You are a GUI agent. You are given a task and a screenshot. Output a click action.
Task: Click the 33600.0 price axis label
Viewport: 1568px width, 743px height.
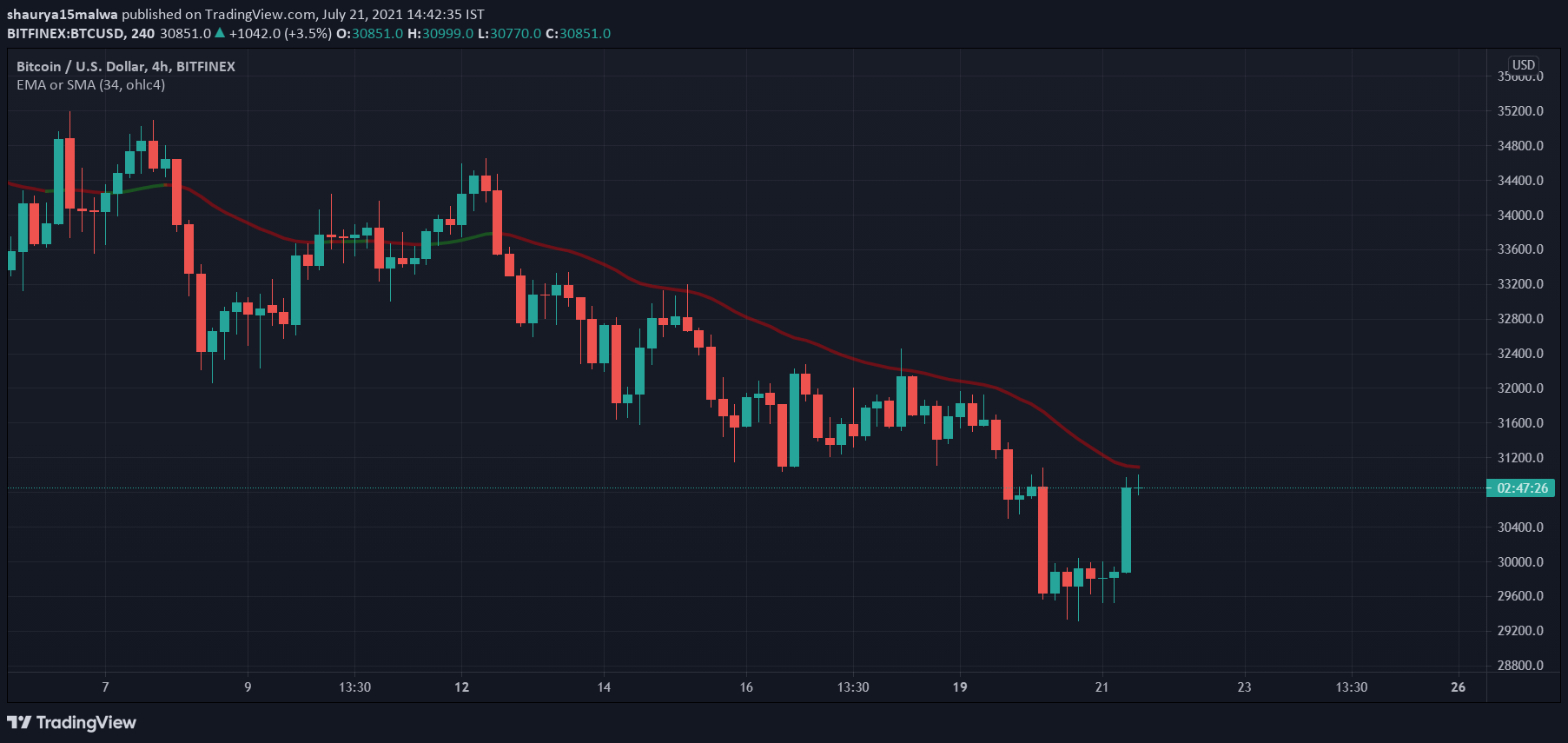(1520, 249)
